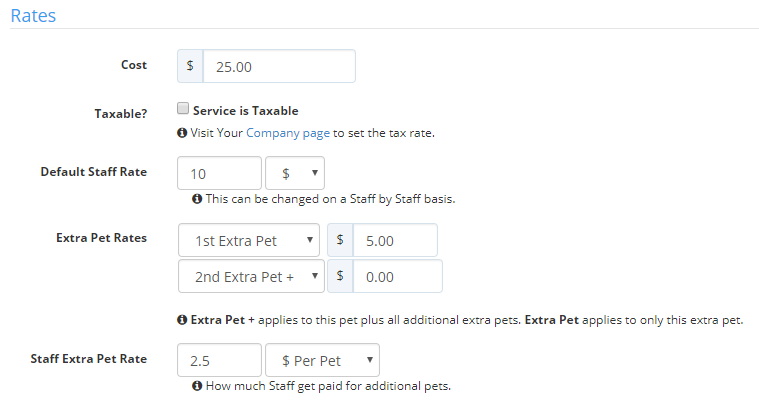This screenshot has width=759, height=402.
Task: Click the Rates section heading
Action: (x=33, y=15)
